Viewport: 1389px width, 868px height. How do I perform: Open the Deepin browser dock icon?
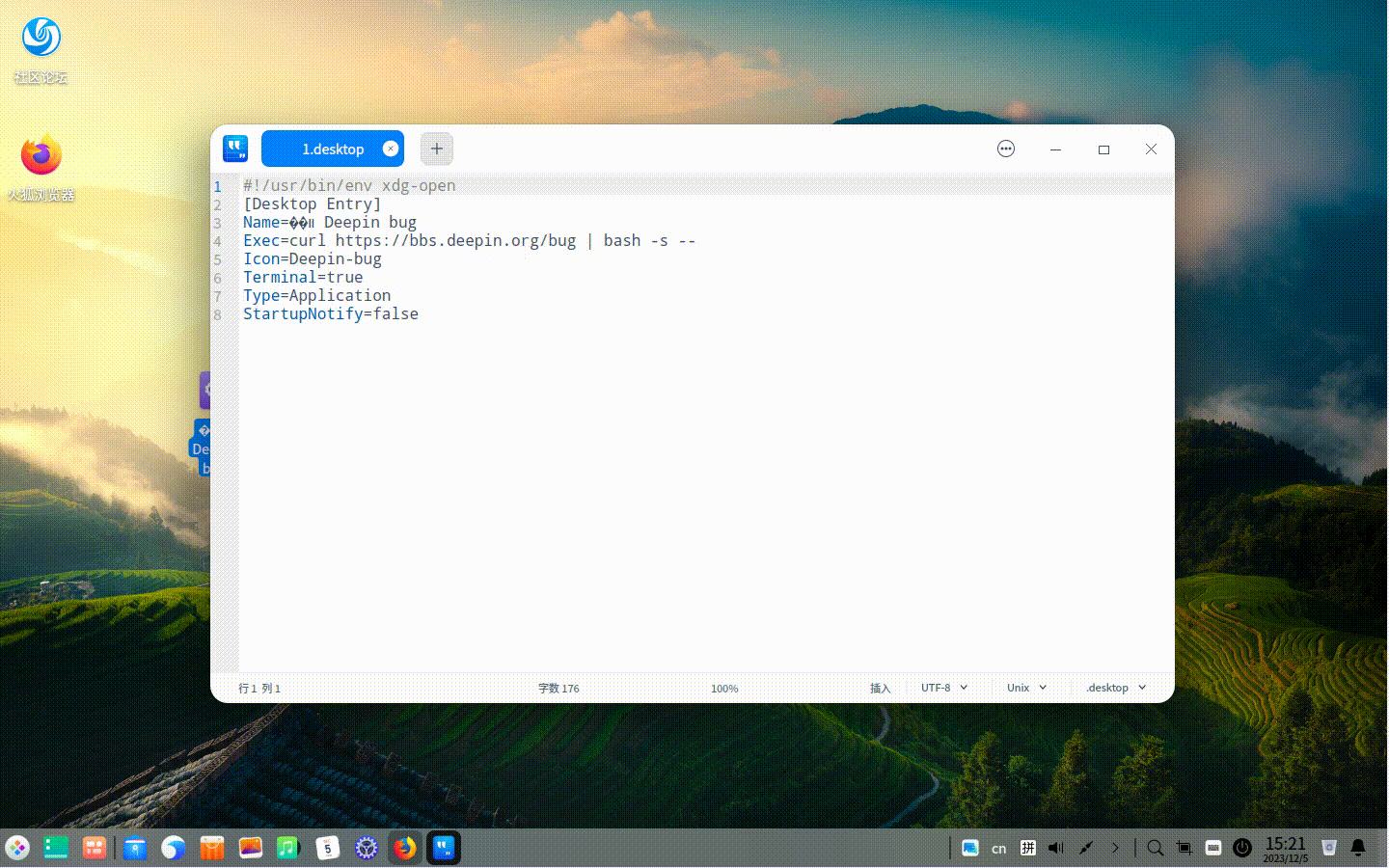174,848
